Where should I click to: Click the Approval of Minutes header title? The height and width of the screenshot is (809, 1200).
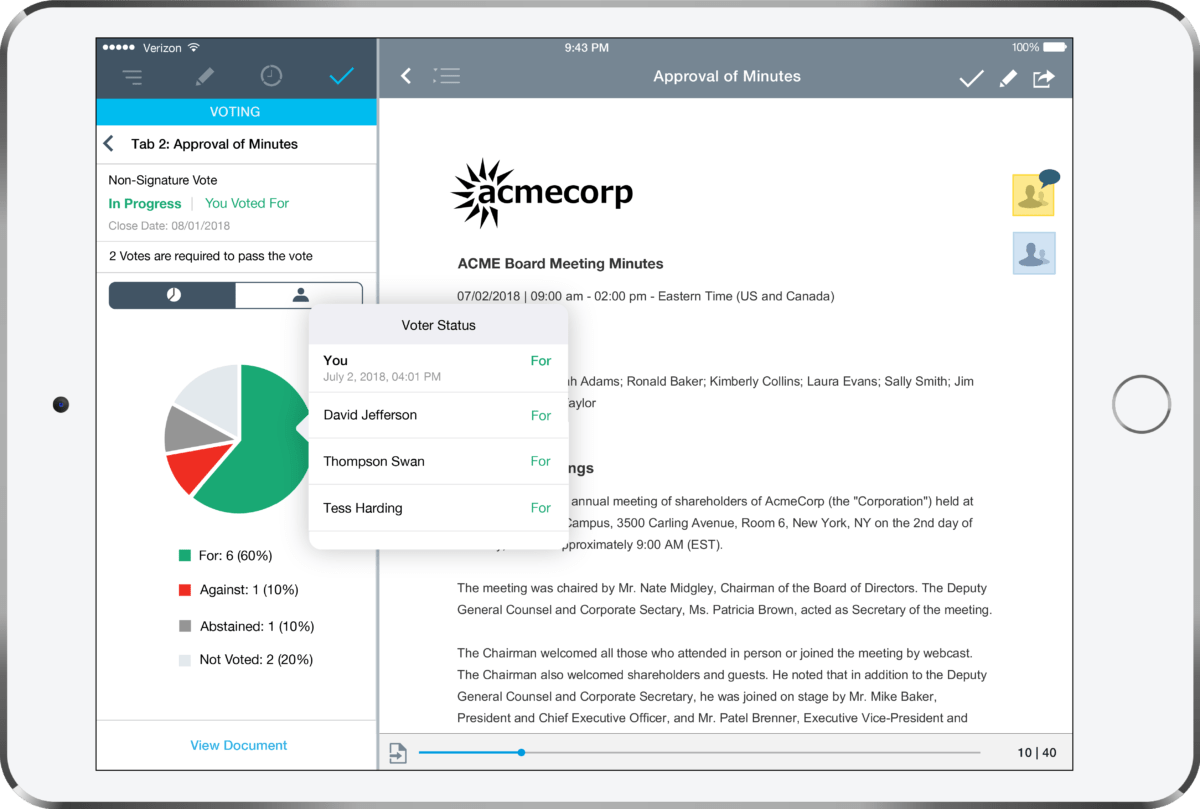(x=727, y=76)
